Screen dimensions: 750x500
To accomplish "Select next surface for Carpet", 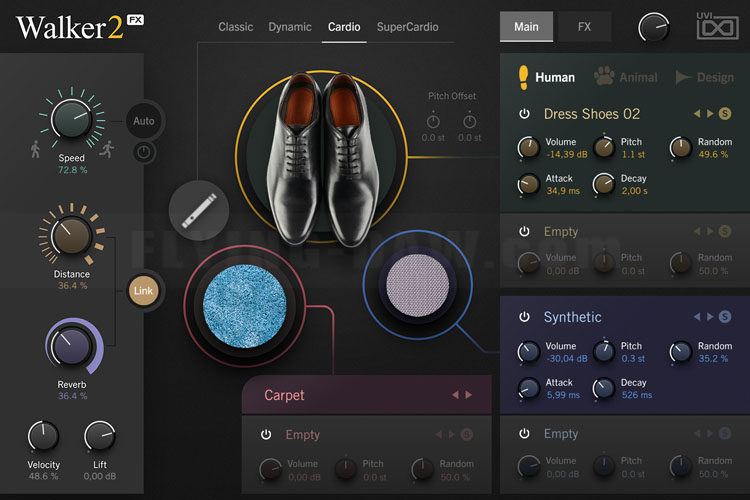I will (469, 395).
